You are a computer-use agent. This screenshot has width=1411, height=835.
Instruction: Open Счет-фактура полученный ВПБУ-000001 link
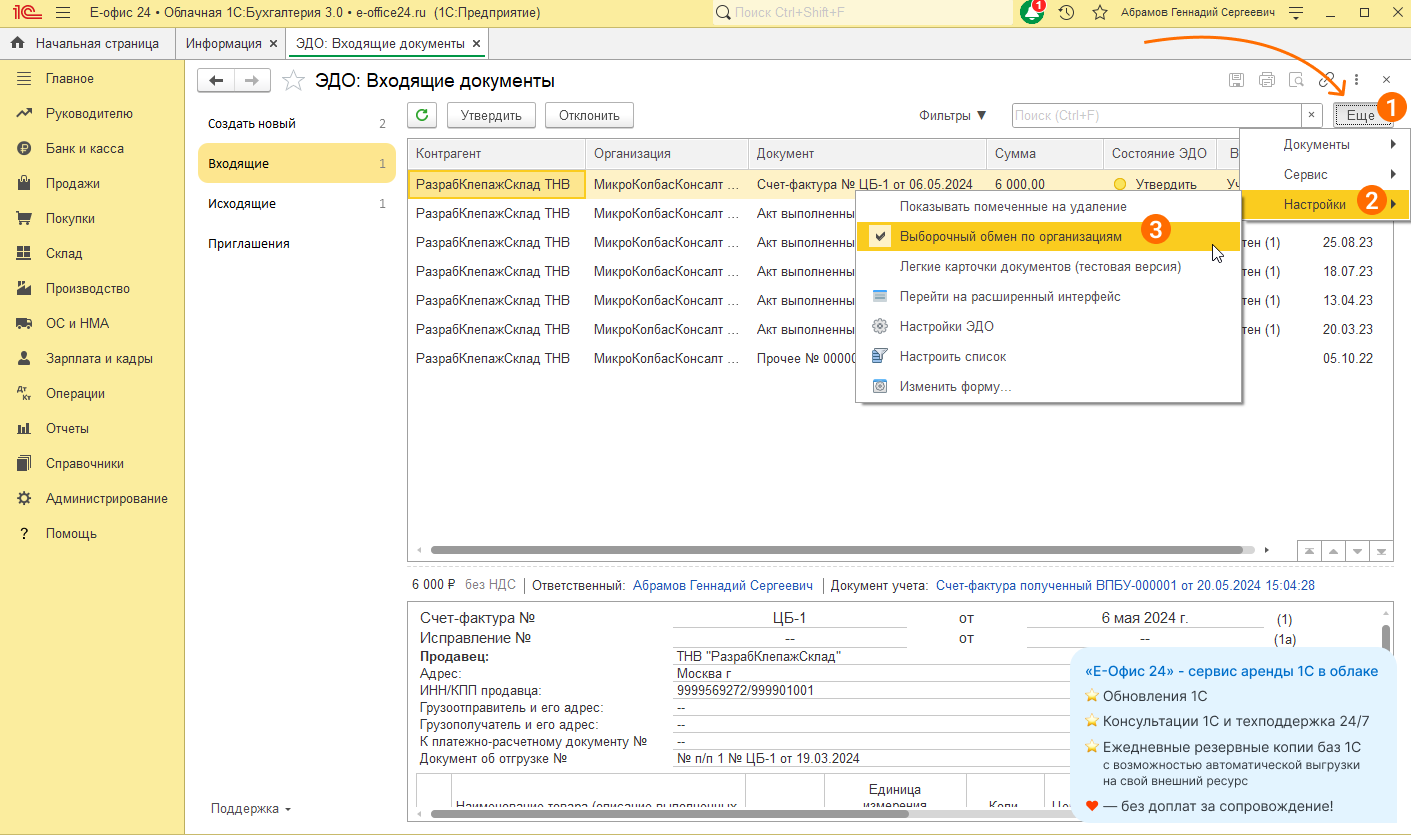point(1125,586)
